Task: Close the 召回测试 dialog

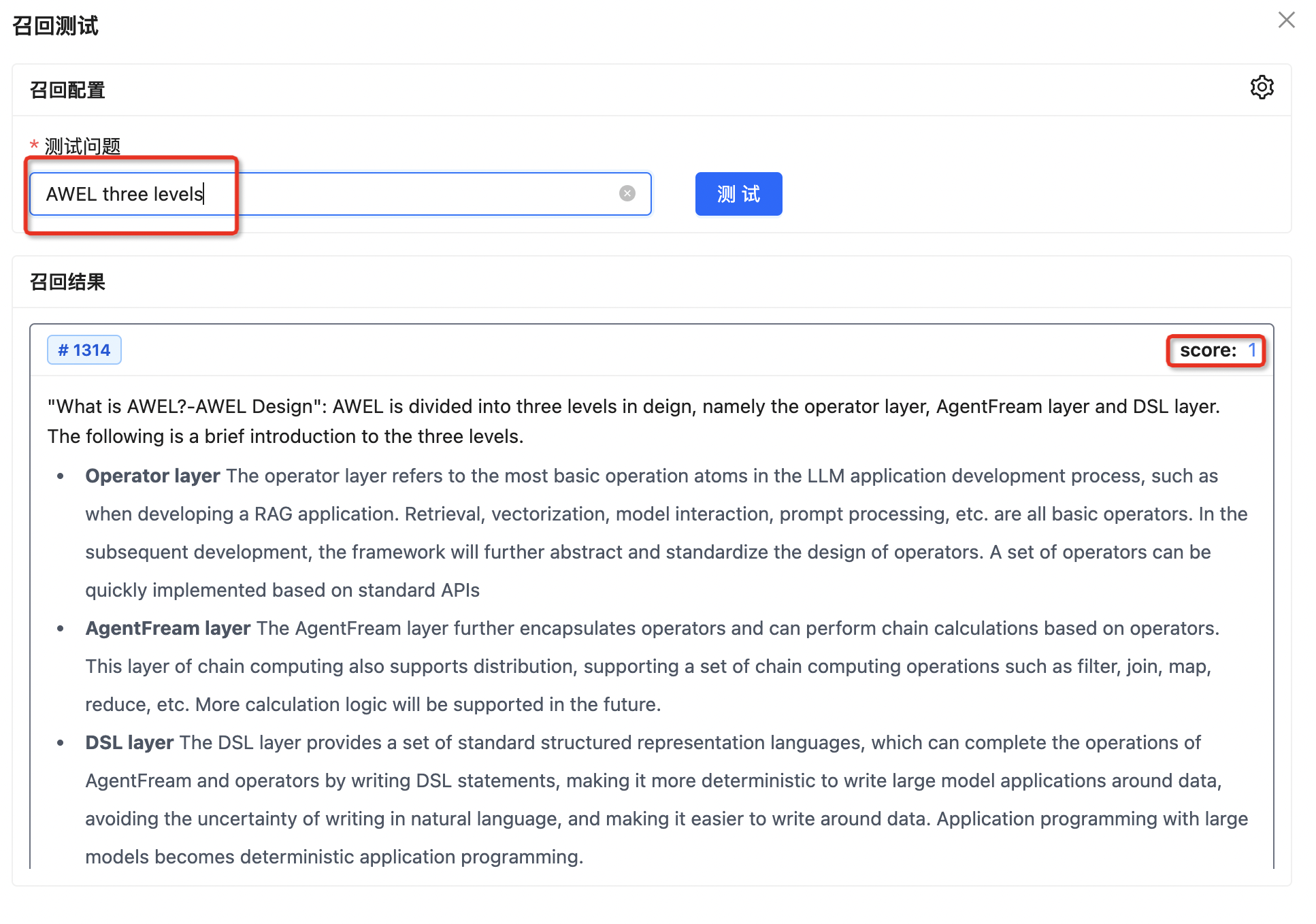Action: (x=1286, y=20)
